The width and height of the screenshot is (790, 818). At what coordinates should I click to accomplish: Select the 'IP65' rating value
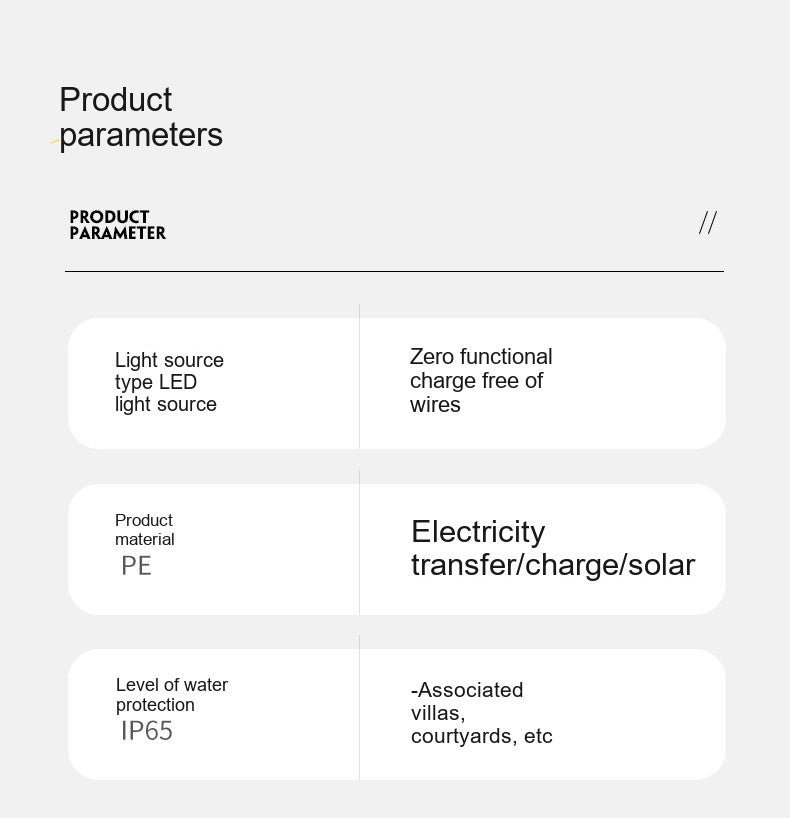coord(147,731)
